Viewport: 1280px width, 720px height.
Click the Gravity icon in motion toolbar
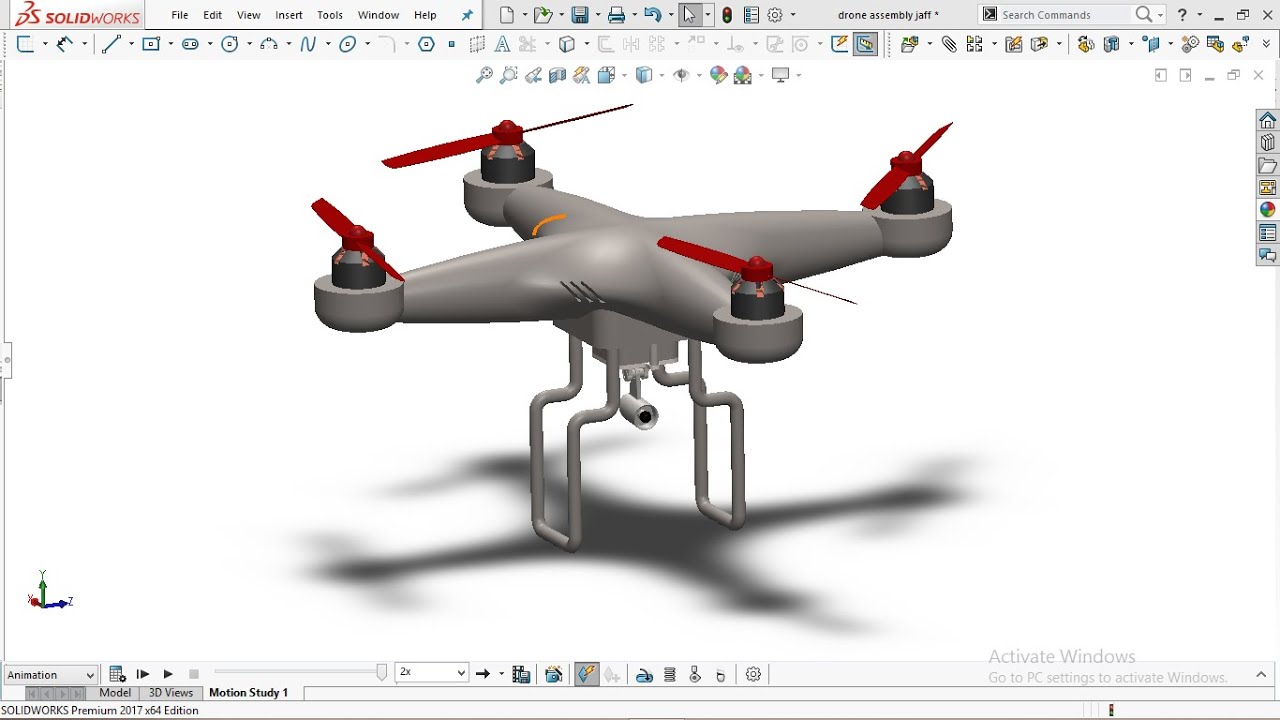pyautogui.click(x=720, y=675)
